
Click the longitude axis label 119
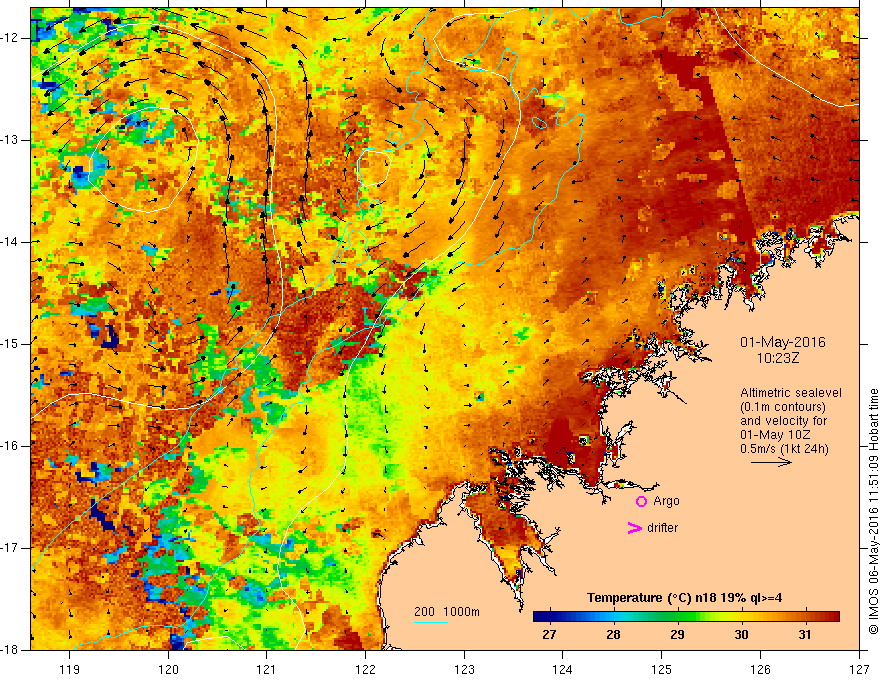(x=70, y=669)
